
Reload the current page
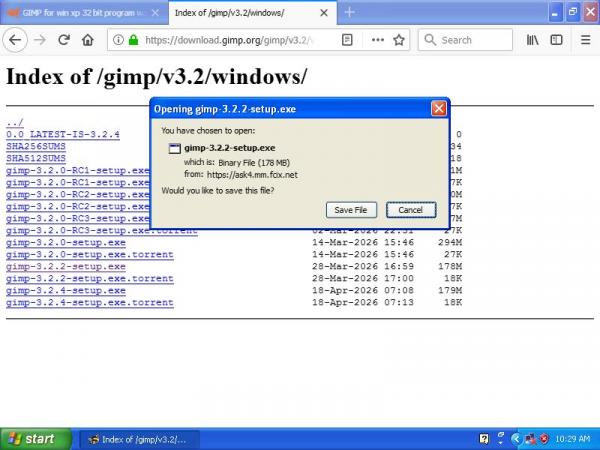click(64, 40)
